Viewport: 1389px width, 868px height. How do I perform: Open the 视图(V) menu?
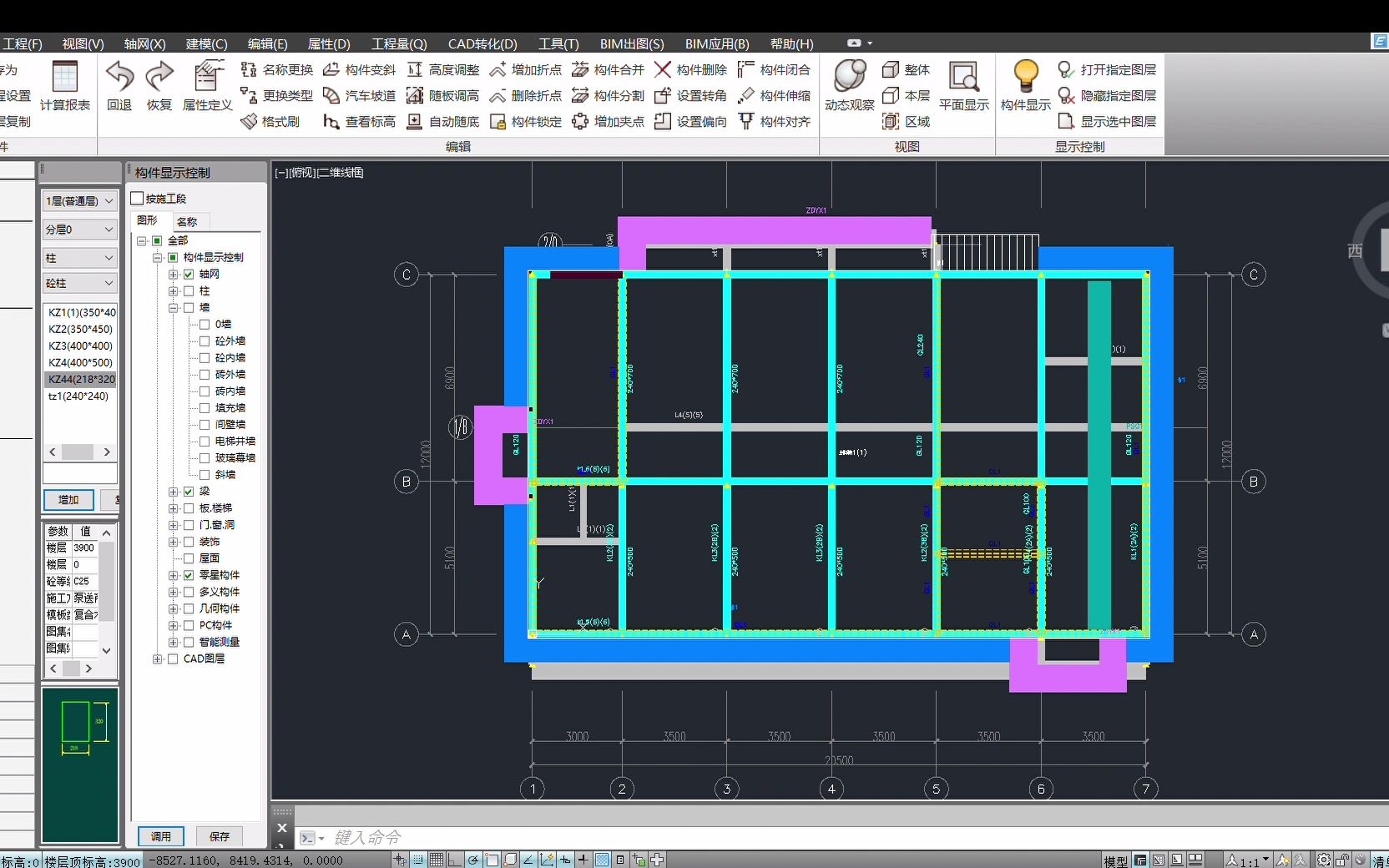coord(83,43)
